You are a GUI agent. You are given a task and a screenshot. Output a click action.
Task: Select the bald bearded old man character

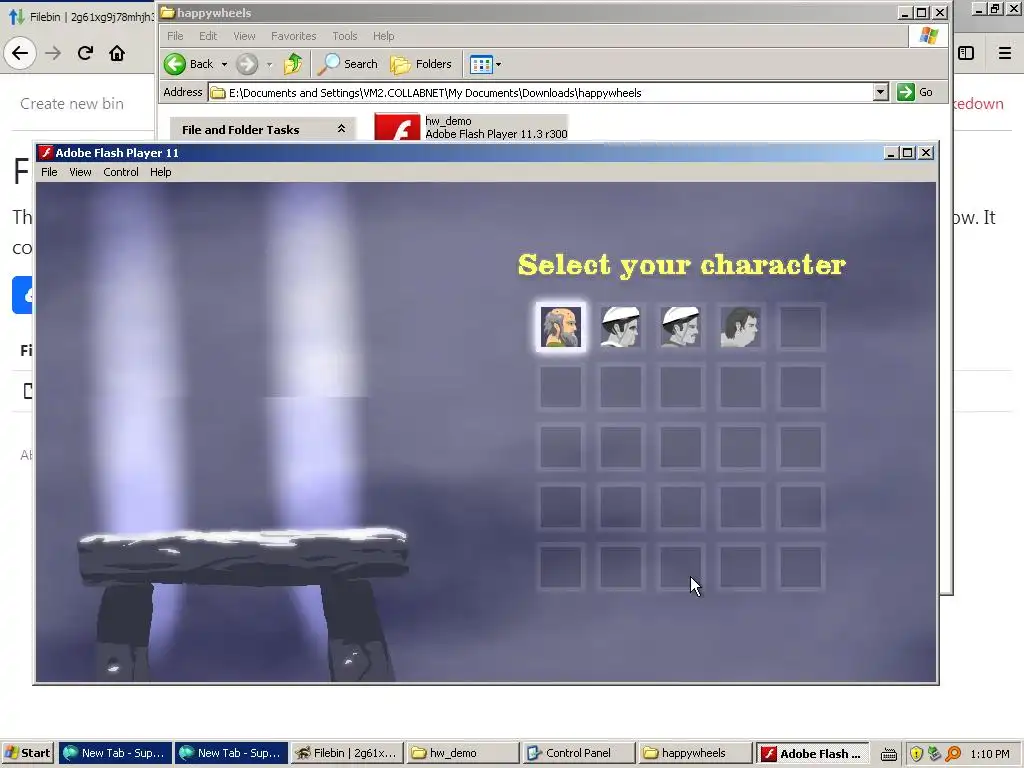click(560, 327)
